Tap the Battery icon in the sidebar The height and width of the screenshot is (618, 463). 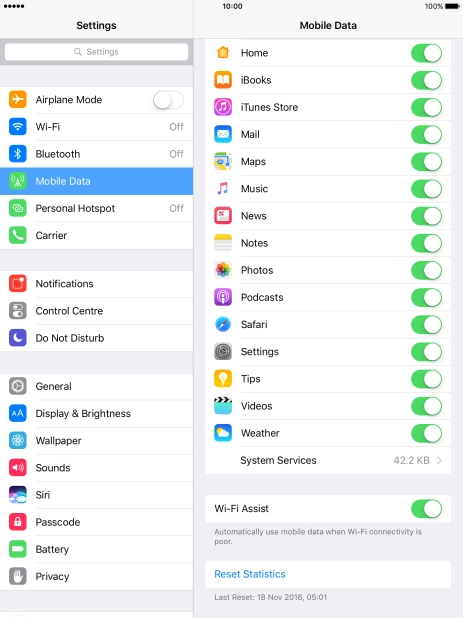click(18, 549)
